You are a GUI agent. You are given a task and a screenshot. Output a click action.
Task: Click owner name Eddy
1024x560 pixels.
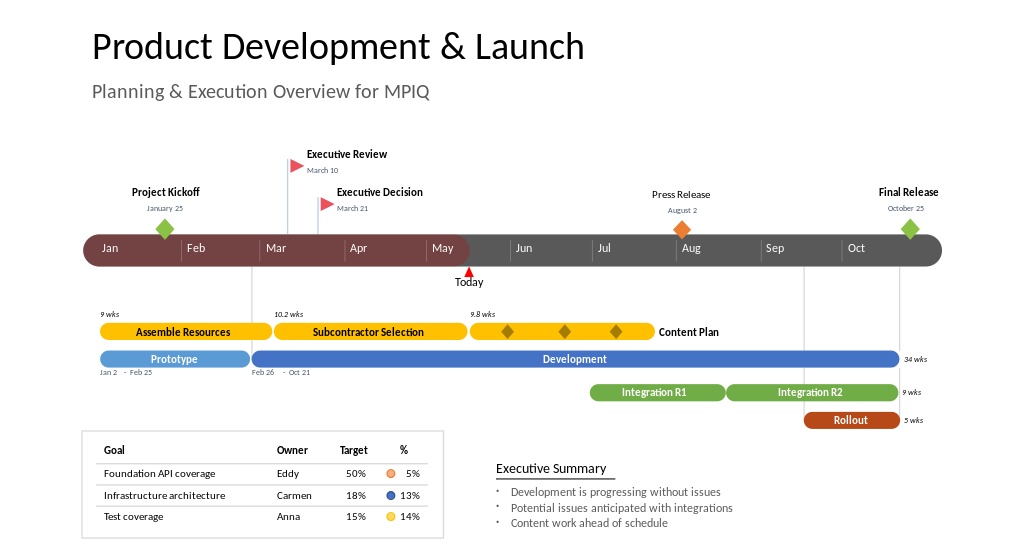287,474
